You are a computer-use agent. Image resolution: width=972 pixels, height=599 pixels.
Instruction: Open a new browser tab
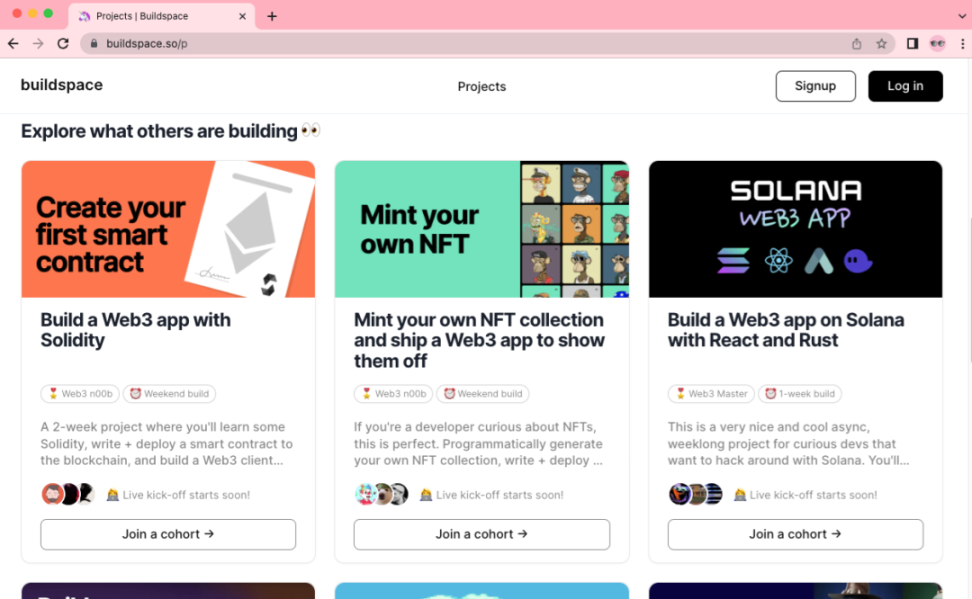tap(272, 16)
